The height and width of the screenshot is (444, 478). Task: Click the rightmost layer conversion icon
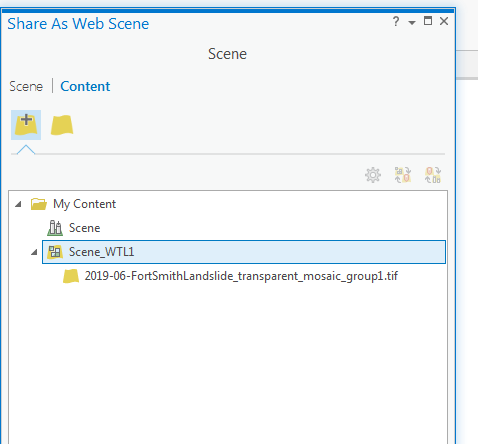tap(433, 175)
